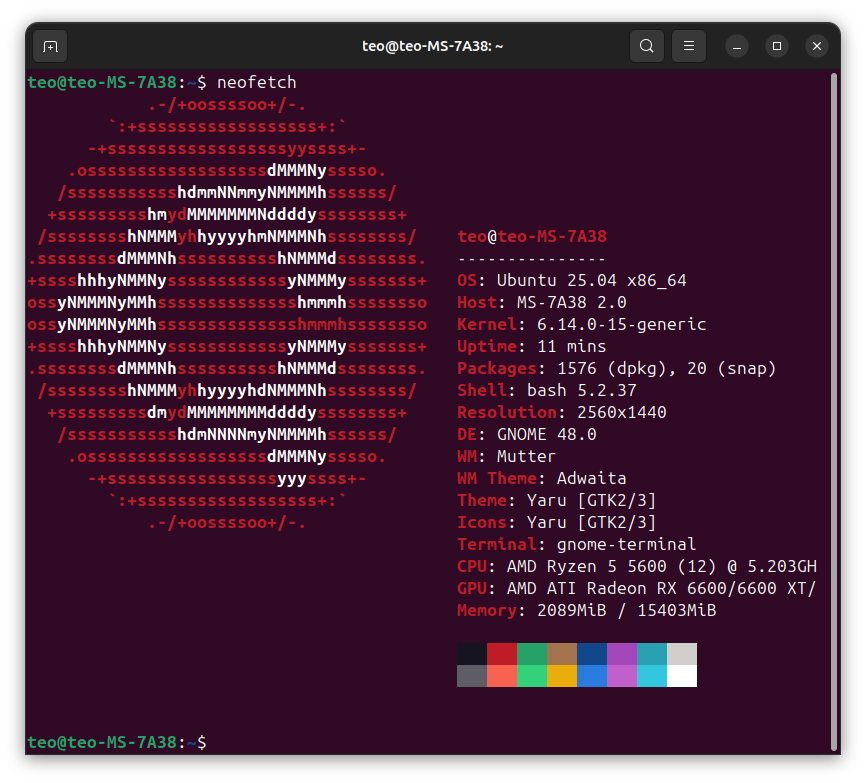Click the salmon palette block
Image resolution: width=866 pixels, height=783 pixels.
pyautogui.click(x=502, y=676)
